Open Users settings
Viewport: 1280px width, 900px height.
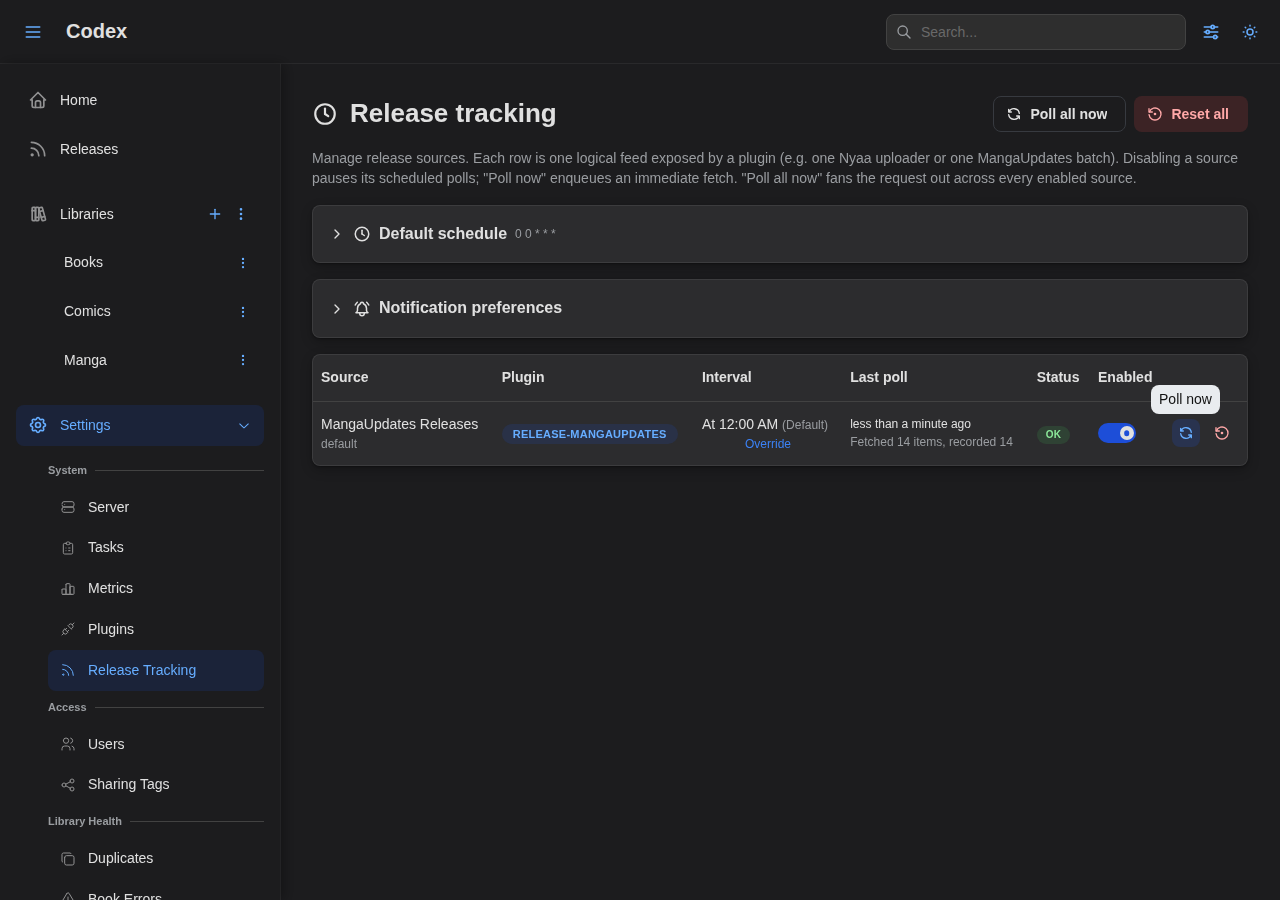click(156, 744)
